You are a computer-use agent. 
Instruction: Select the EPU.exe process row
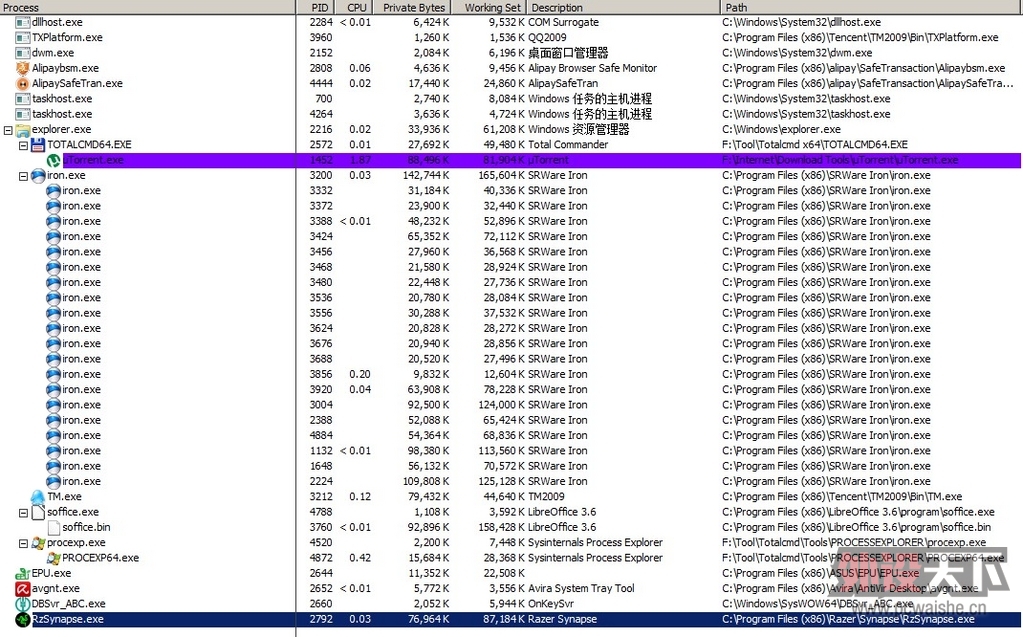[x=512, y=573]
